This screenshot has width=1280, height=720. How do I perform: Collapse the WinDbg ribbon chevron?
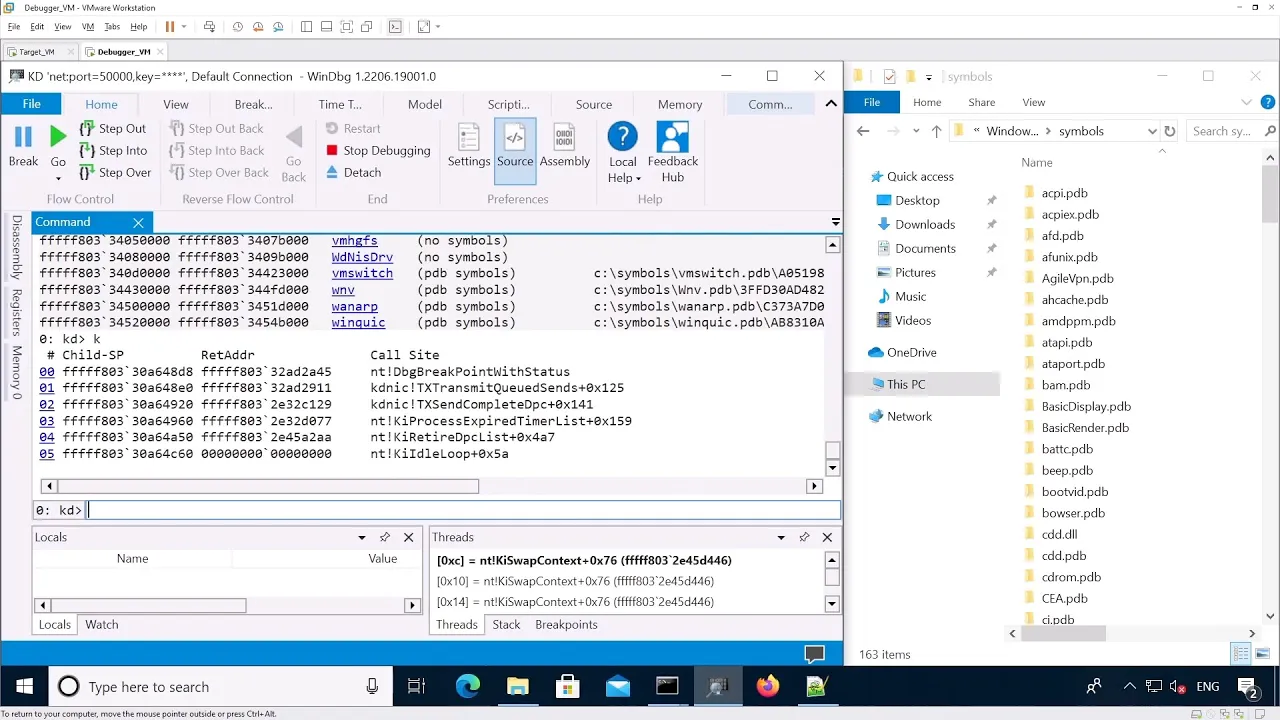(x=831, y=104)
